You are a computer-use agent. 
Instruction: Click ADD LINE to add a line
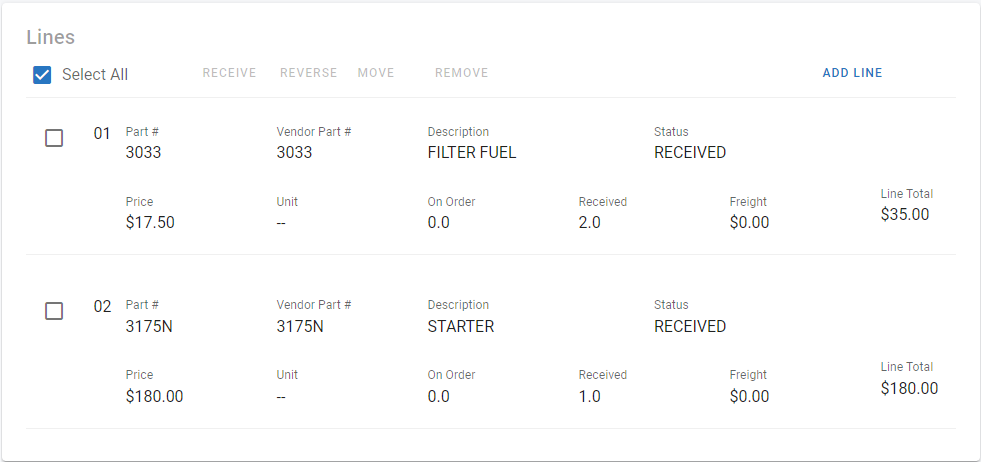(852, 73)
